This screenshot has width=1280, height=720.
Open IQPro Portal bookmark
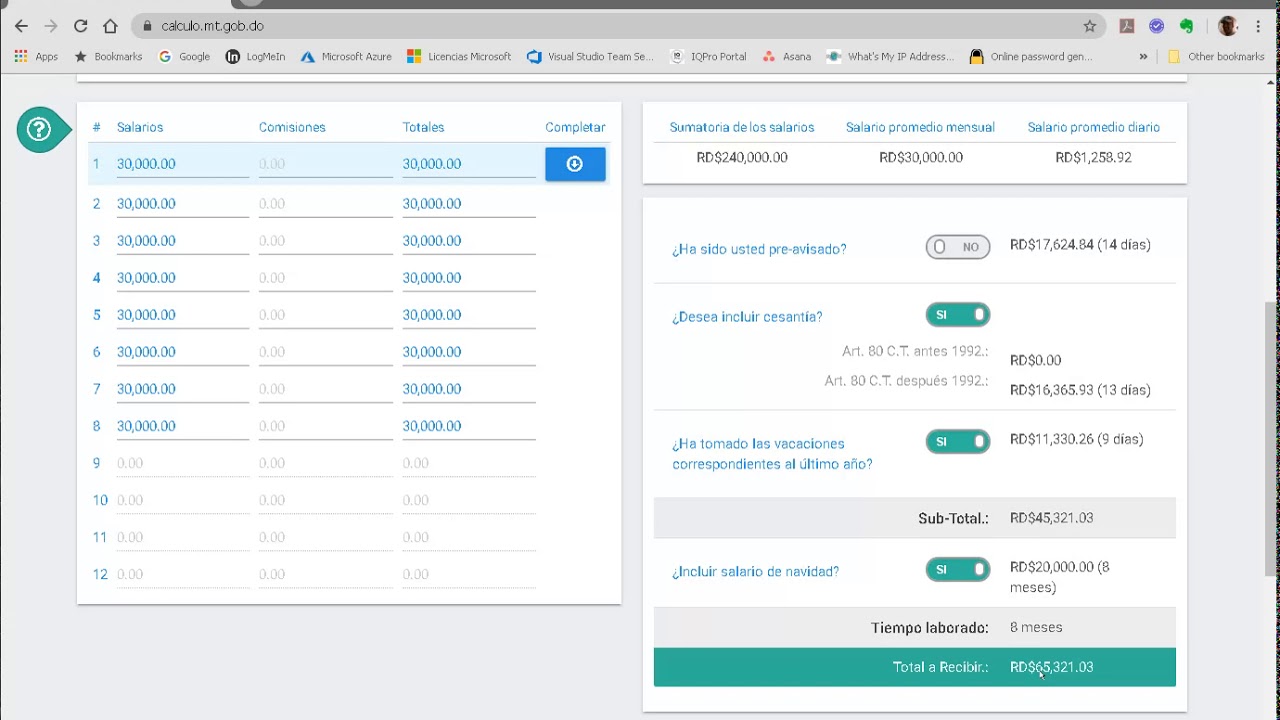coord(708,57)
